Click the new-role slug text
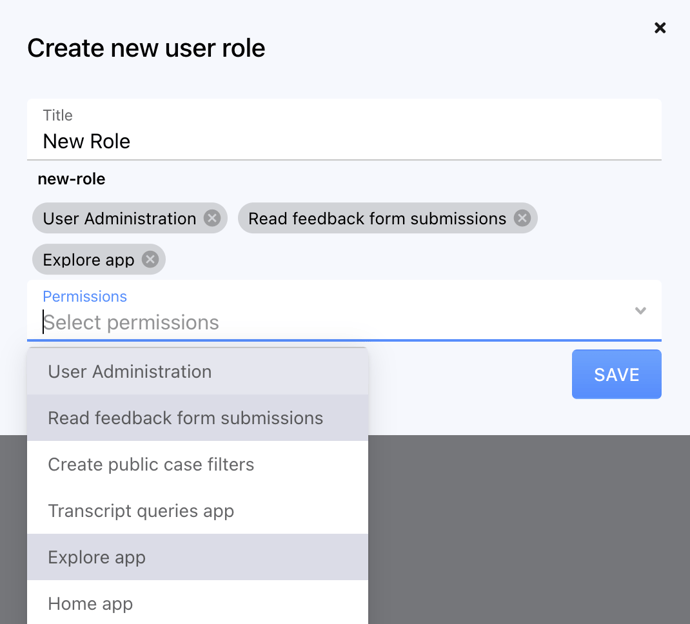Screen dimensions: 690x624 click(71, 179)
